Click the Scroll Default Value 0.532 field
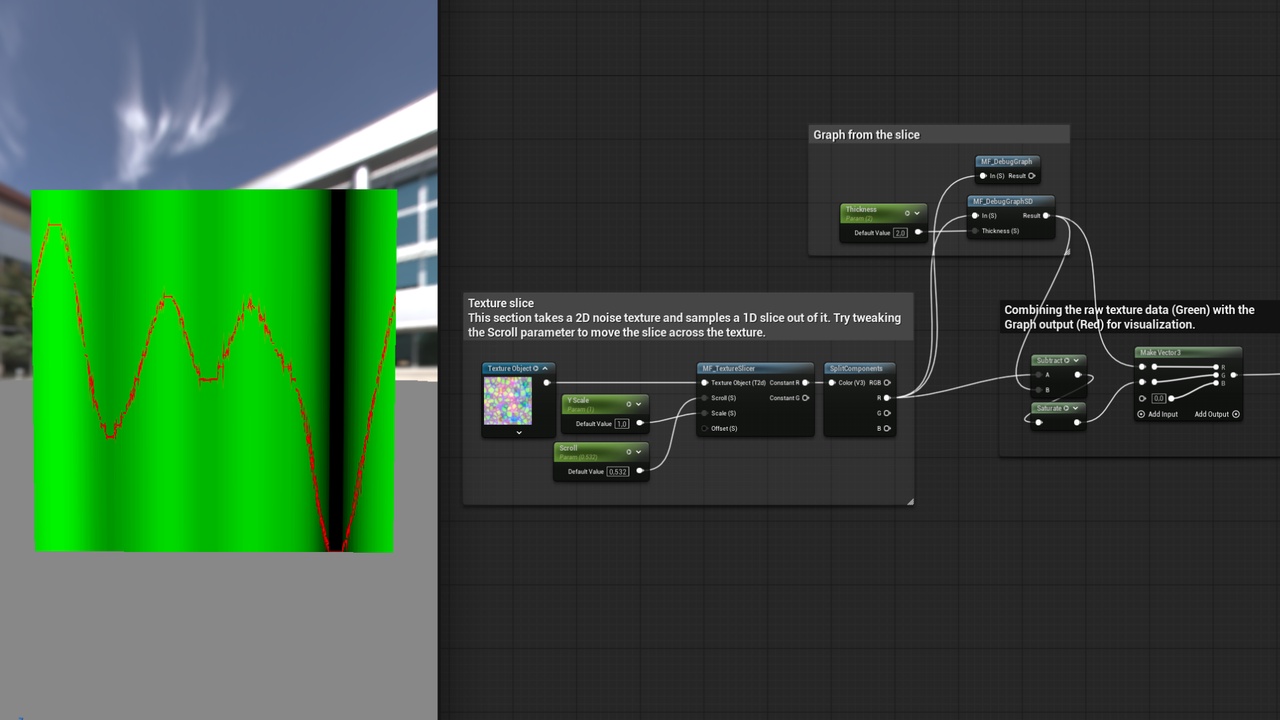This screenshot has height=720, width=1280. (618, 471)
